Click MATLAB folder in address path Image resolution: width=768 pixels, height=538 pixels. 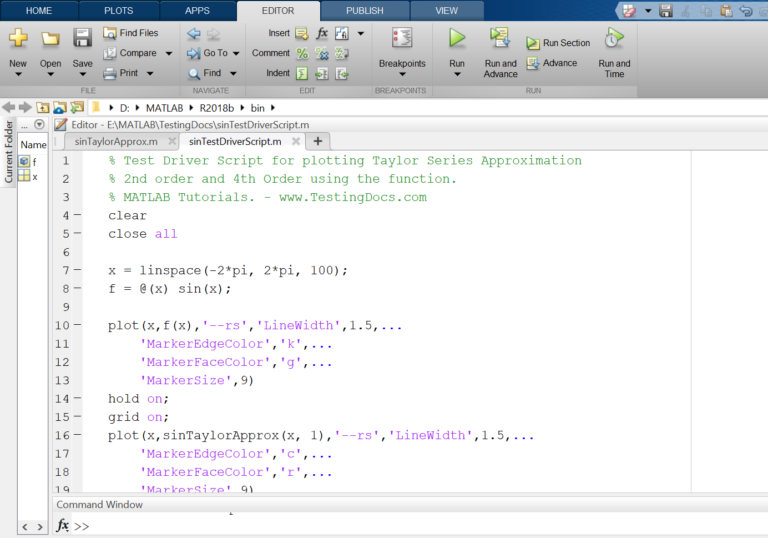[x=165, y=108]
